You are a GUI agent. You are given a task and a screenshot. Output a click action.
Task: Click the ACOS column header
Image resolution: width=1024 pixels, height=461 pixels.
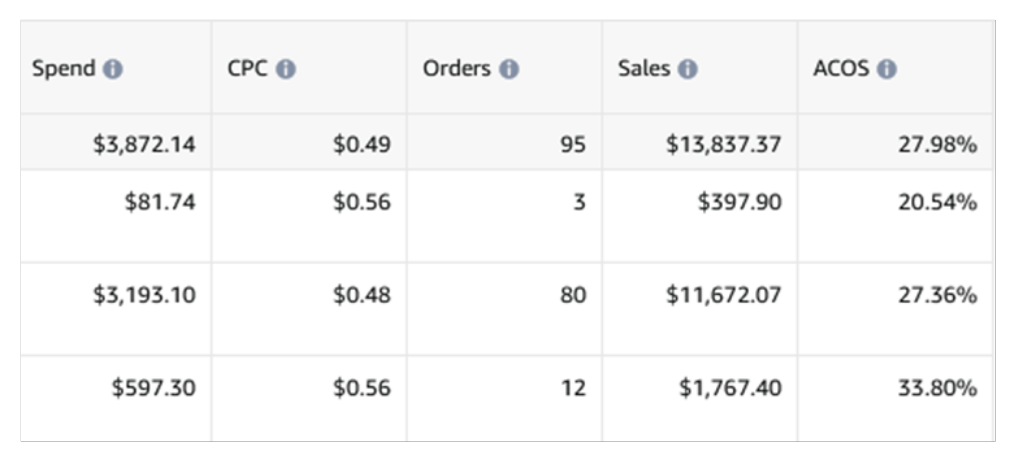pos(841,69)
